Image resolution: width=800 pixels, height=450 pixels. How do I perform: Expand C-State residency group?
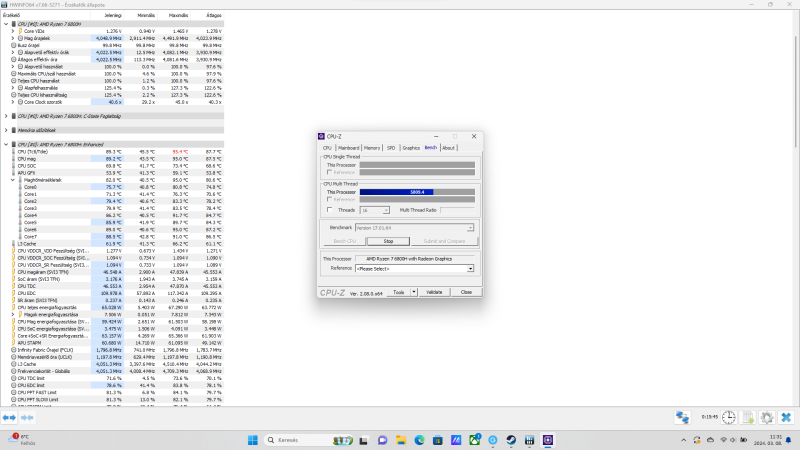6,116
